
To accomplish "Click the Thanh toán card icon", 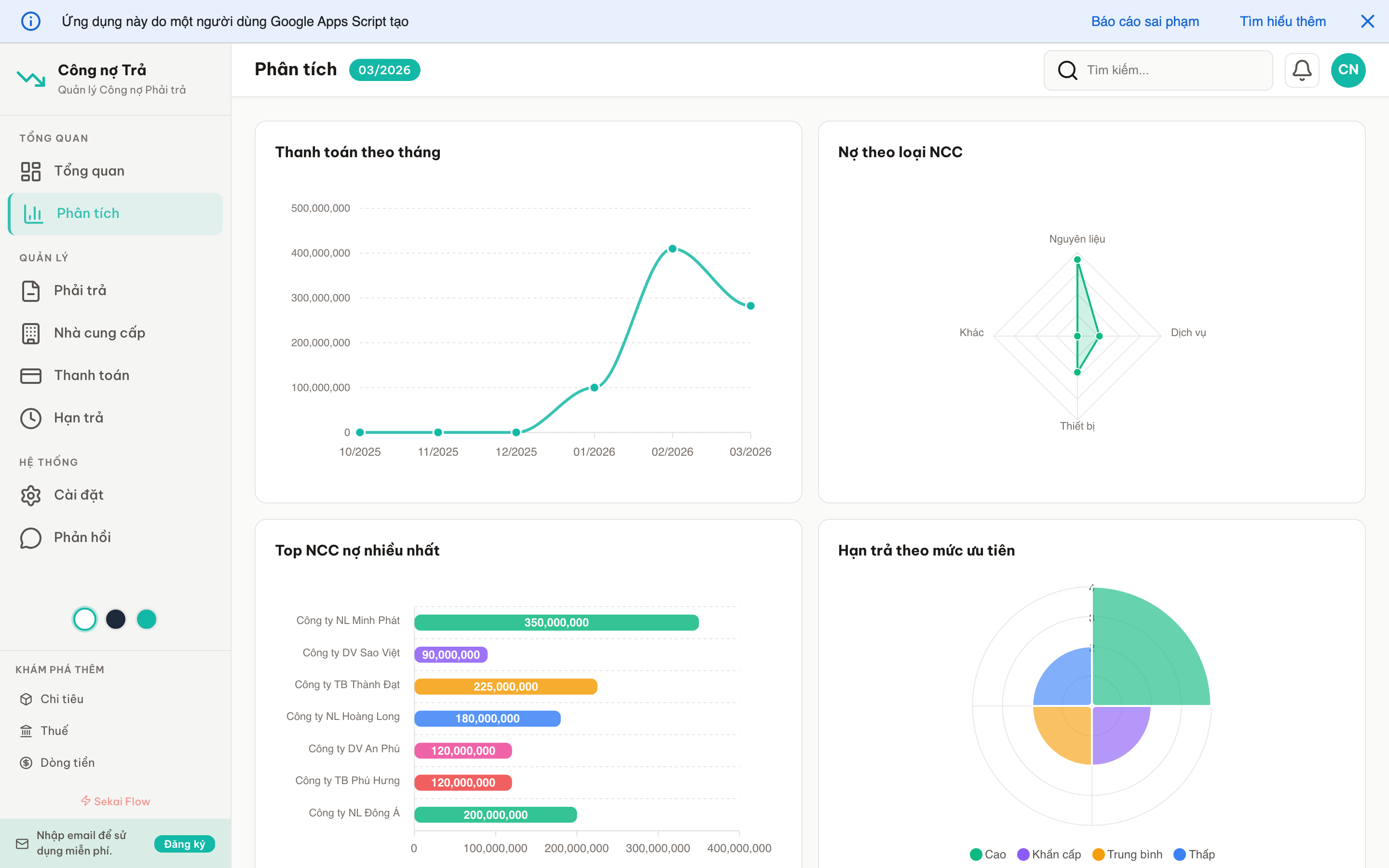I will pos(30,376).
